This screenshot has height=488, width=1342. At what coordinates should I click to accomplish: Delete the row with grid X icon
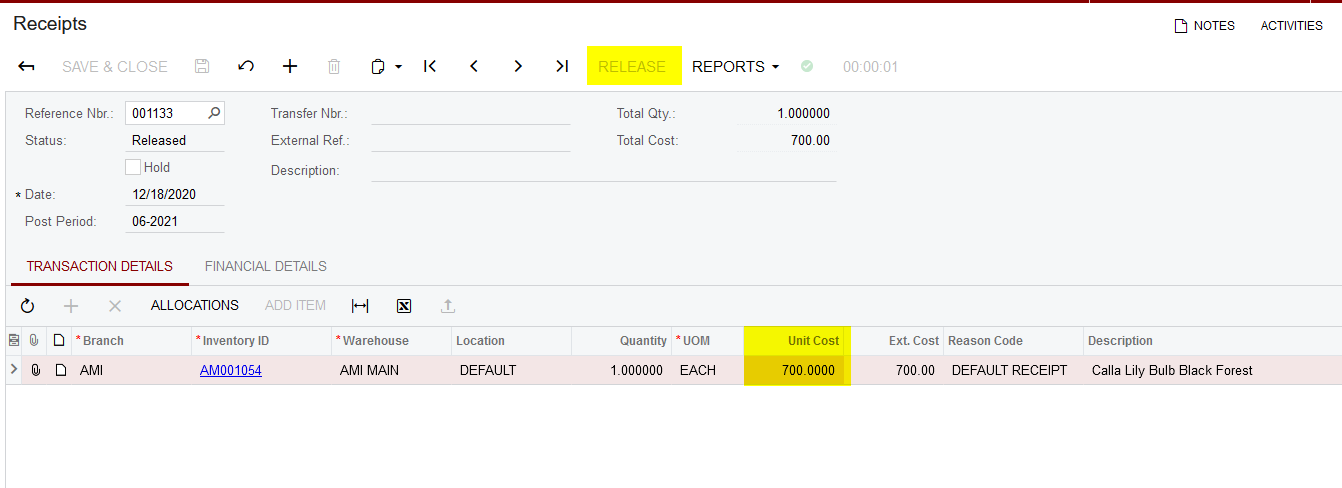(x=115, y=306)
